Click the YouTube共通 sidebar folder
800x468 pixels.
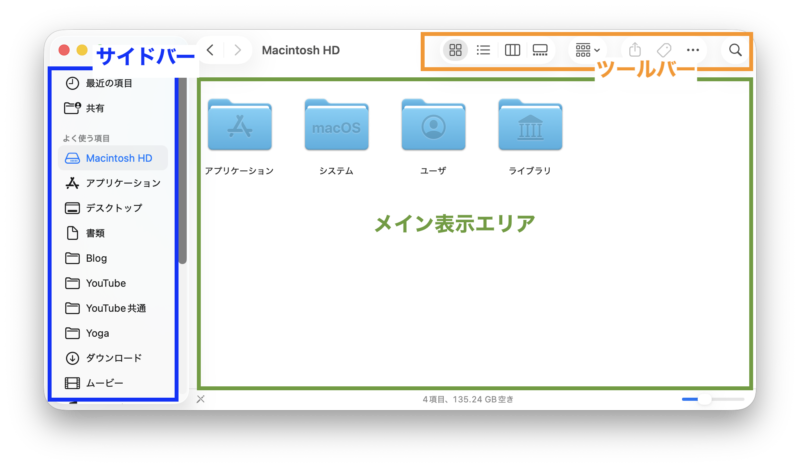point(115,308)
